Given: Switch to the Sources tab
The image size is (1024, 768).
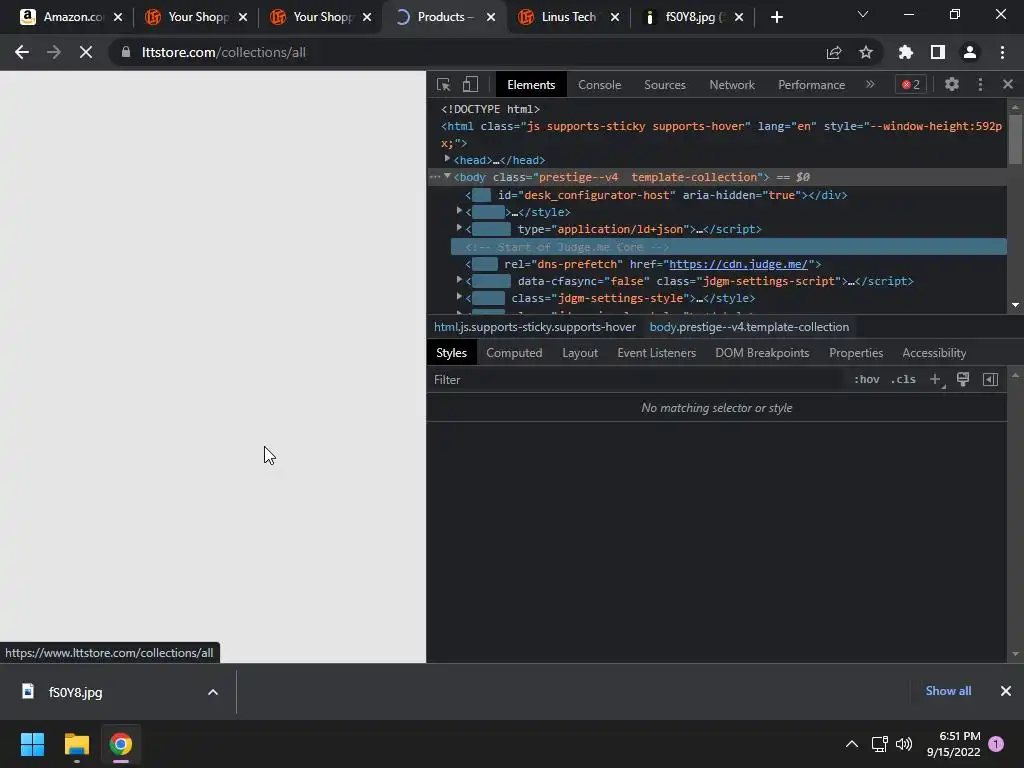Looking at the screenshot, I should (664, 85).
